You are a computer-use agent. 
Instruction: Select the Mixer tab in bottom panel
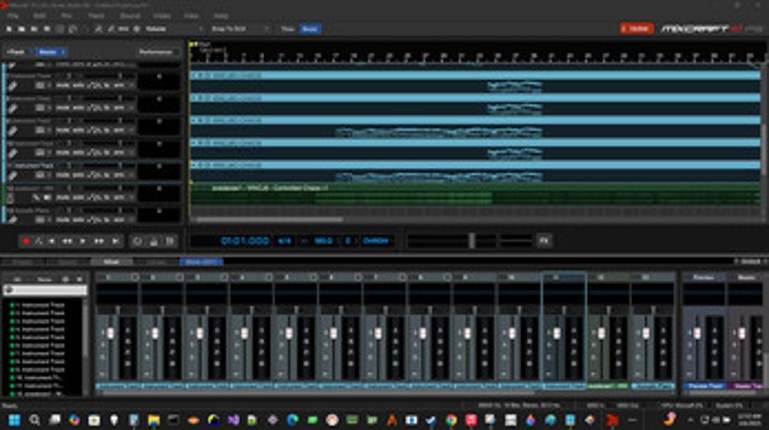(110, 262)
